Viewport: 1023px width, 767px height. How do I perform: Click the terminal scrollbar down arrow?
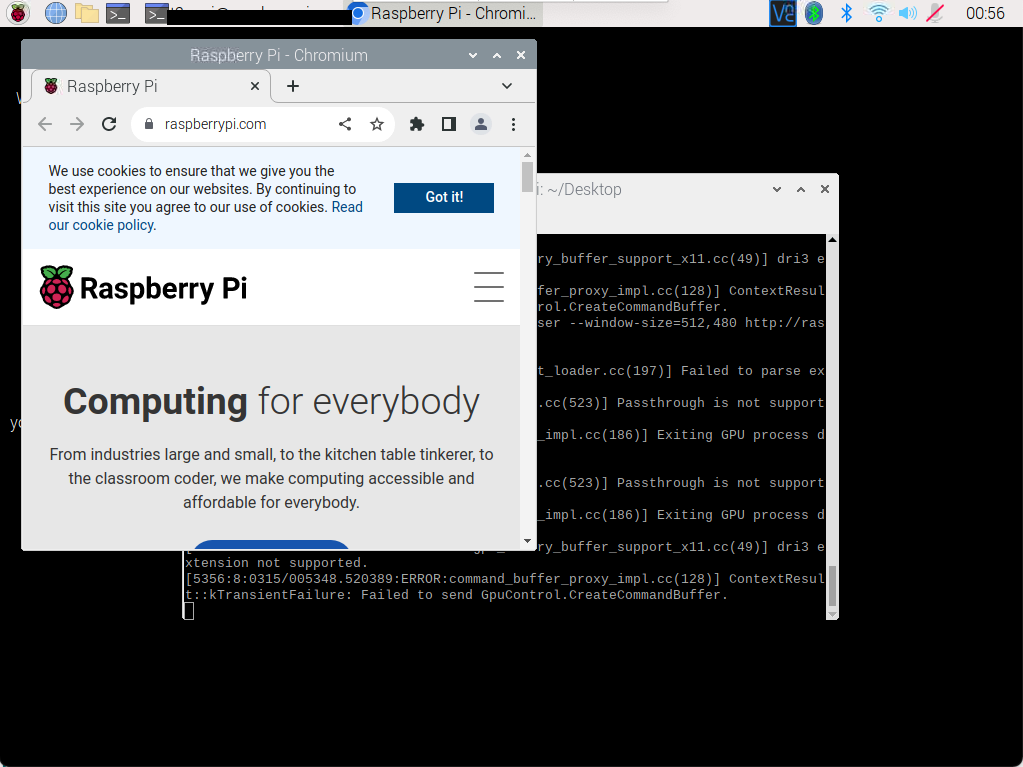832,614
